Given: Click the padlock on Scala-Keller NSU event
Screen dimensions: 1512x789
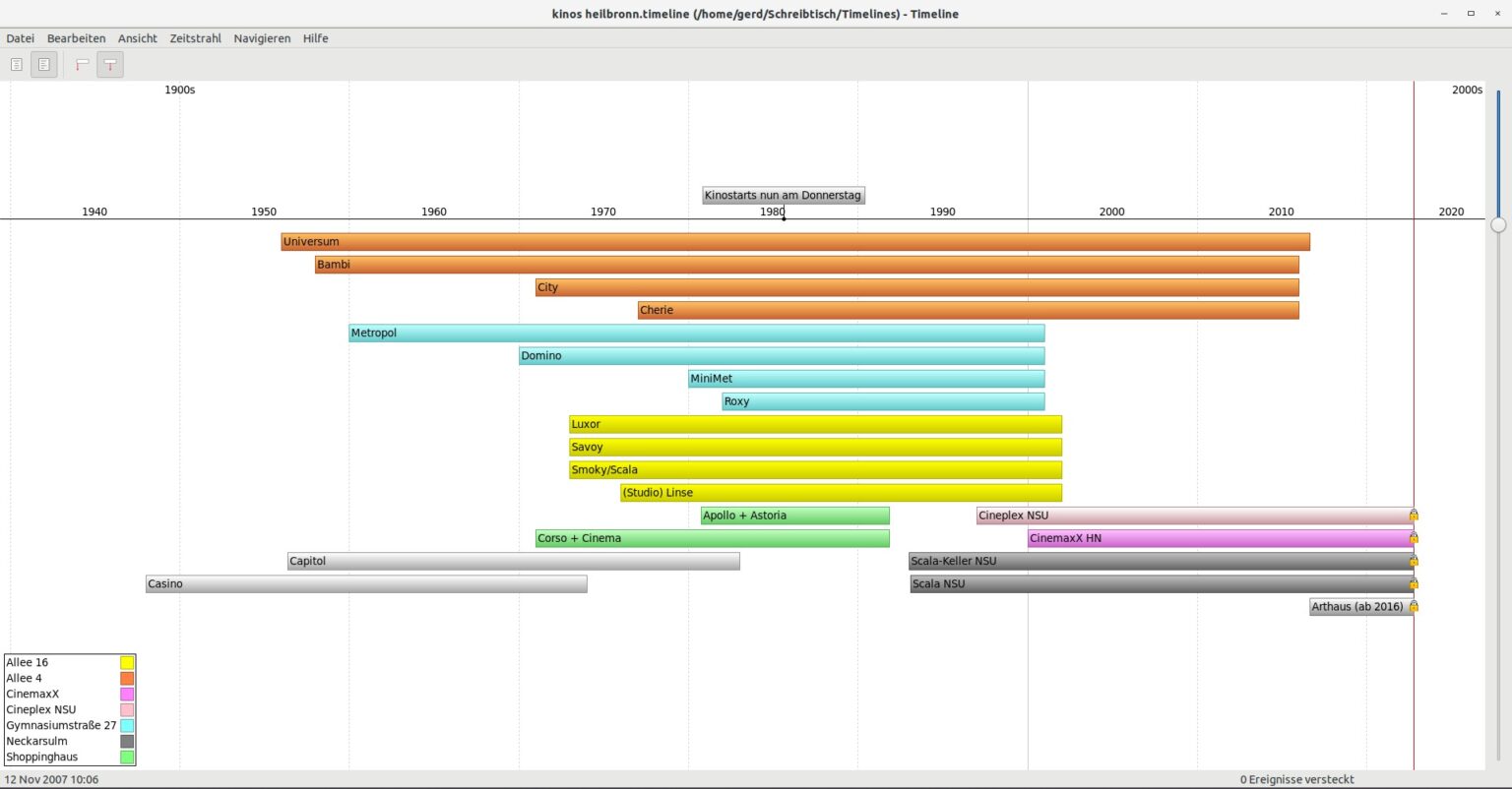Looking at the screenshot, I should [1413, 561].
